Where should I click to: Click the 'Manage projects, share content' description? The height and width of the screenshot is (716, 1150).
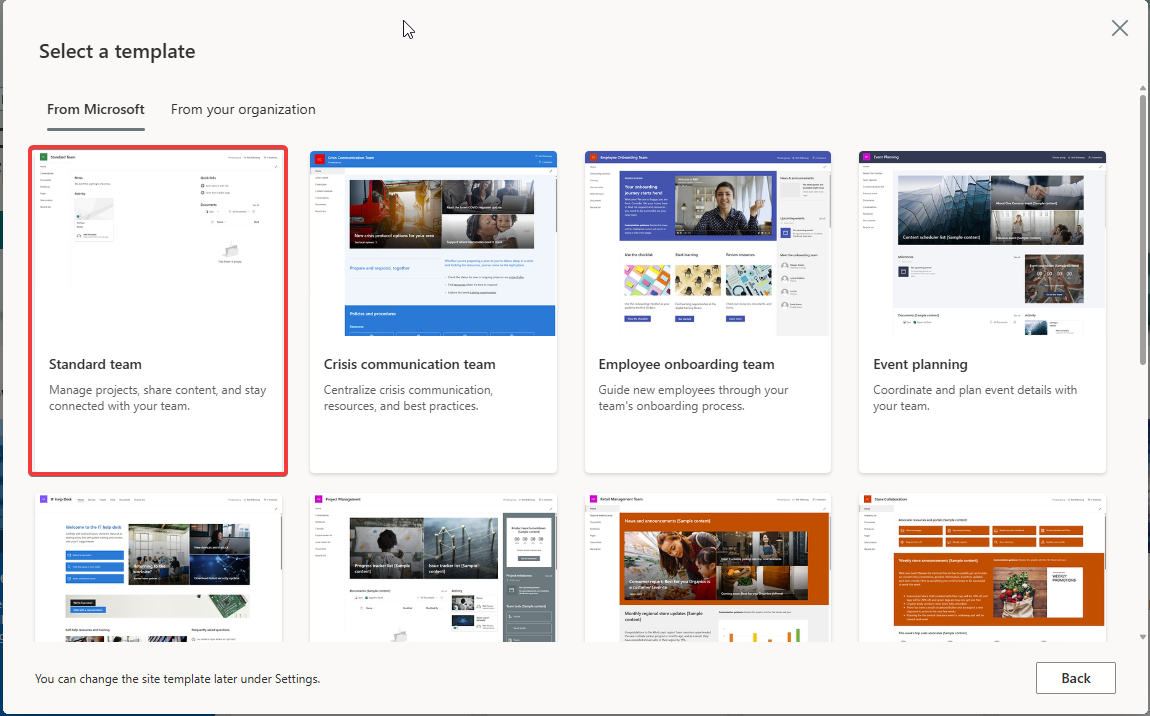[x=158, y=398]
